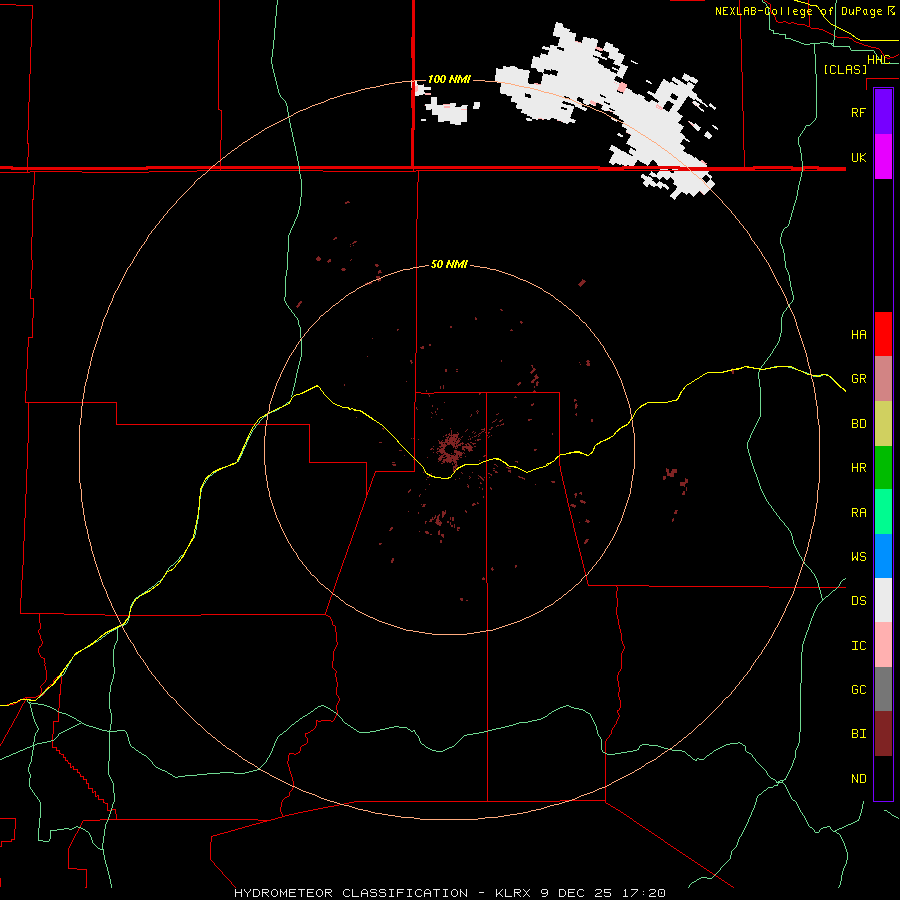The image size is (900, 900).
Task: Click the RF purple legend swatch
Action: click(x=883, y=112)
